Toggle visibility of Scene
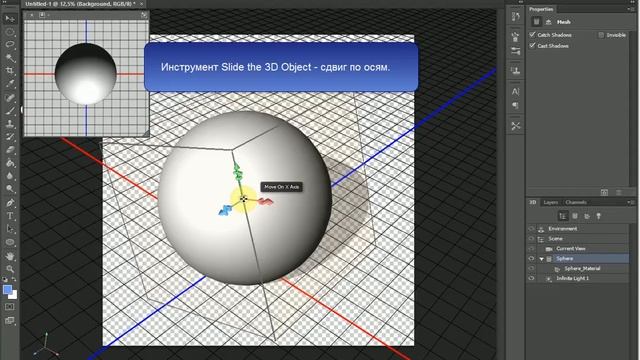The height and width of the screenshot is (360, 640). point(531,238)
